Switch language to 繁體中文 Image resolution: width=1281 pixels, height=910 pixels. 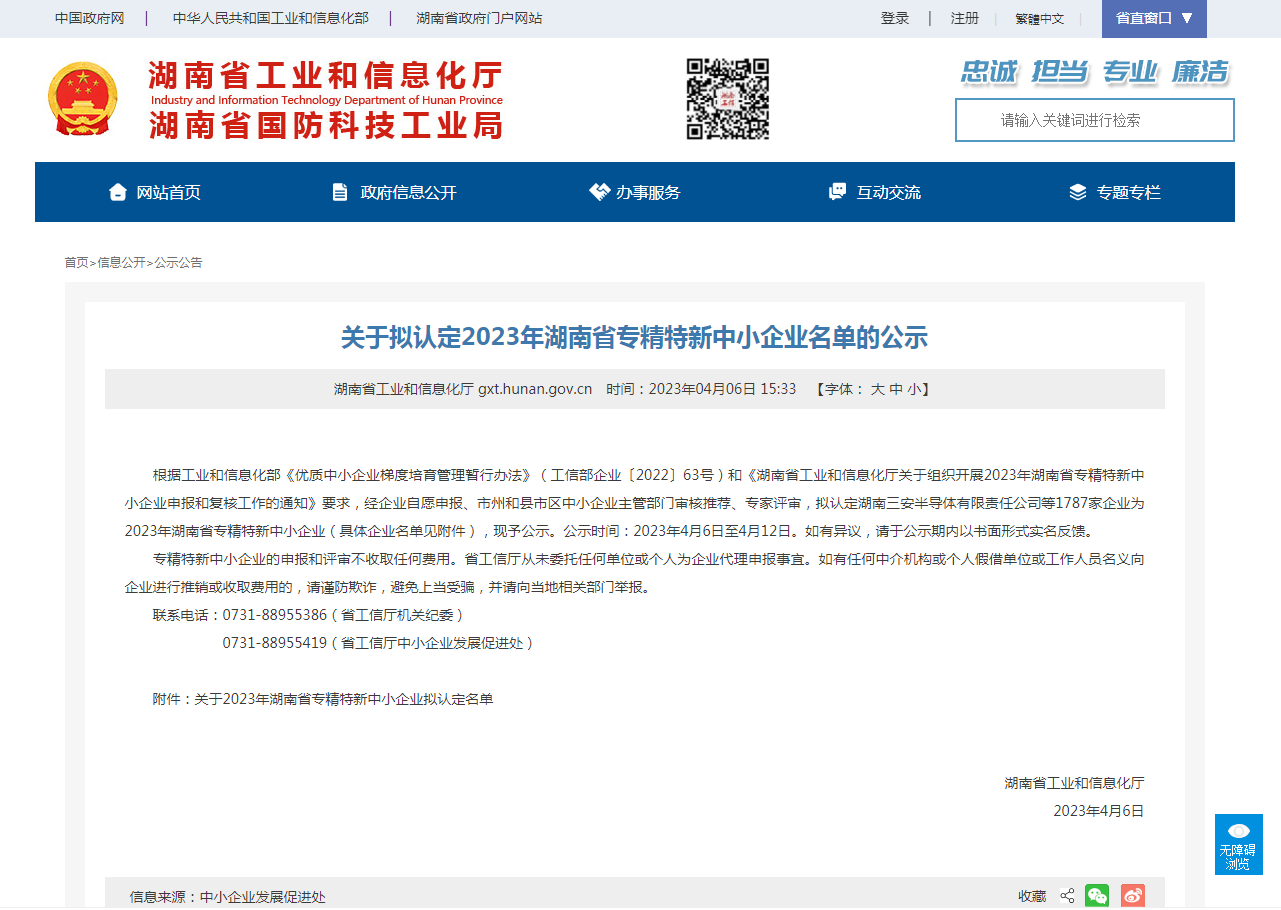coord(1038,18)
